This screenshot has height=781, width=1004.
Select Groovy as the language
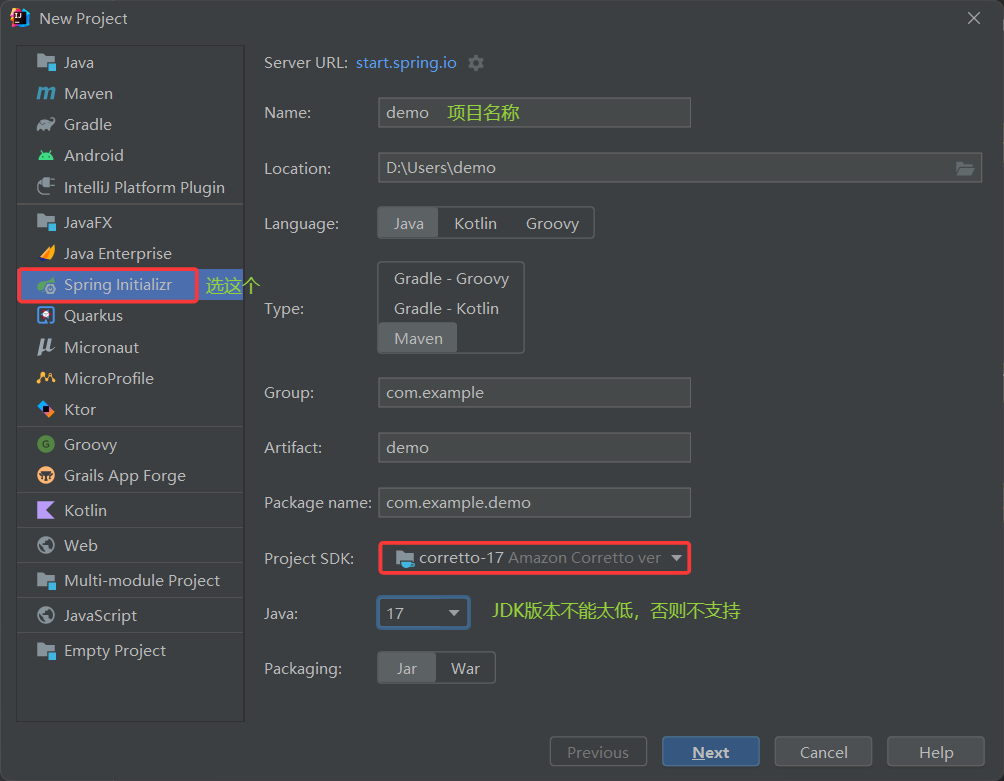(552, 223)
